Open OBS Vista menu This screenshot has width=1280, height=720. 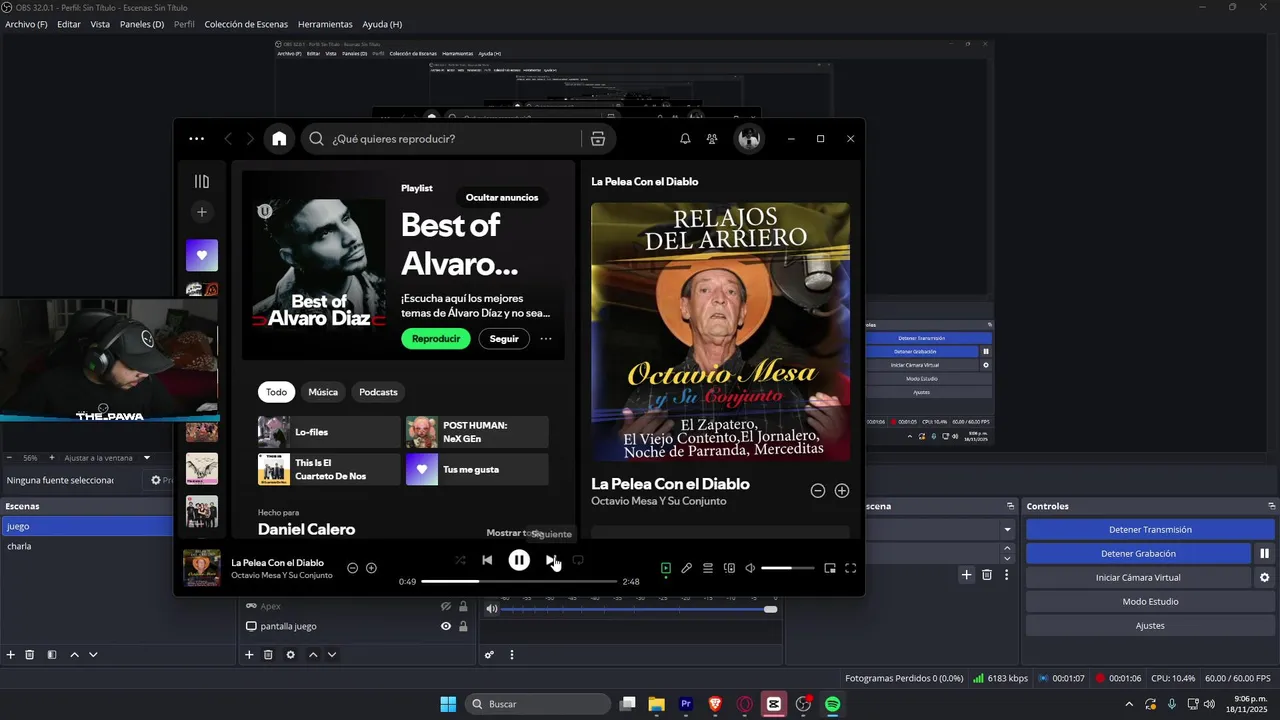coord(100,24)
